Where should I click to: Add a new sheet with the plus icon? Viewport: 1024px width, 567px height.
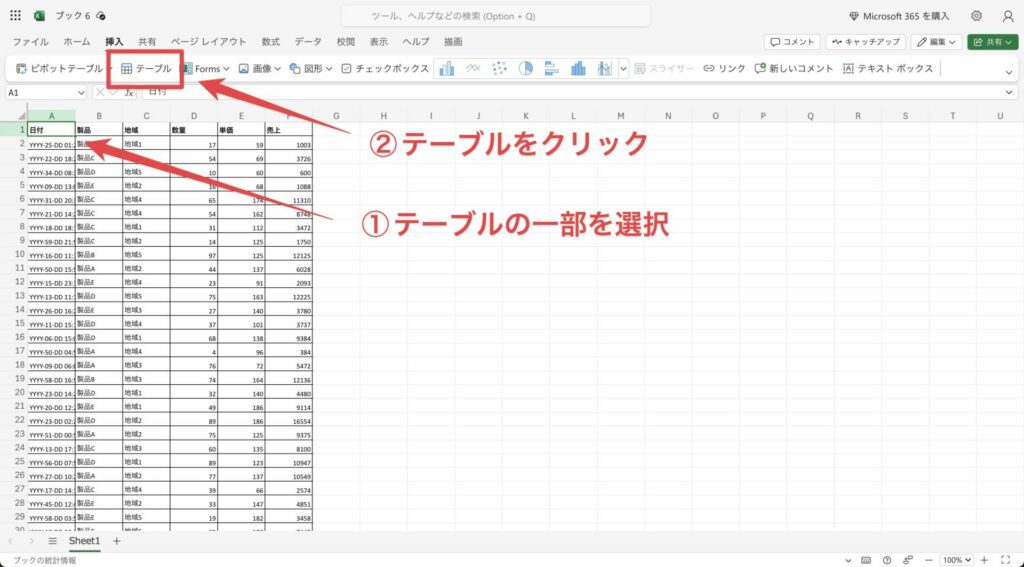click(117, 541)
